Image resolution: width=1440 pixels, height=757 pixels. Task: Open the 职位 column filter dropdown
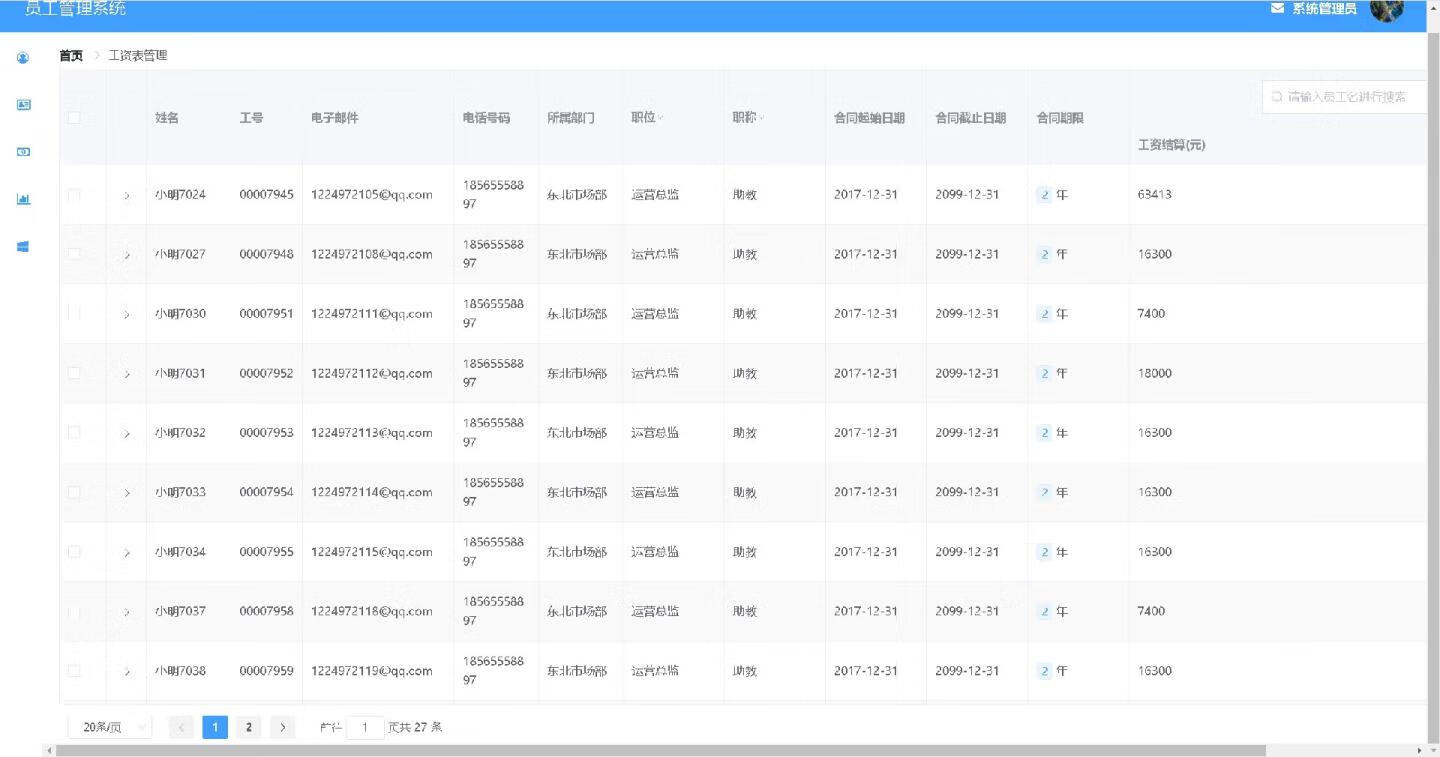pyautogui.click(x=660, y=118)
